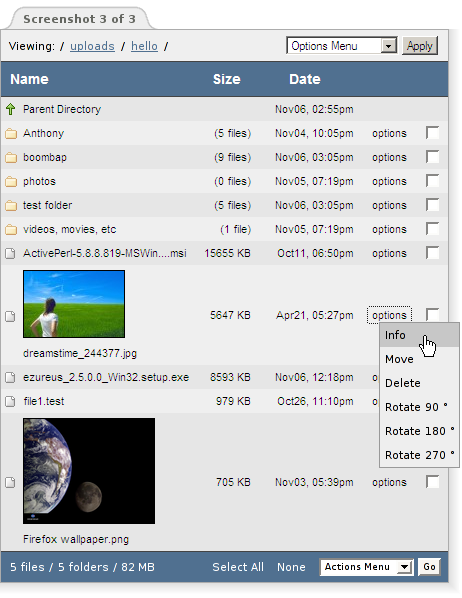
Task: Click the ActivePerl-5.8.8.819-MSWin....msi filename
Action: tap(105, 253)
